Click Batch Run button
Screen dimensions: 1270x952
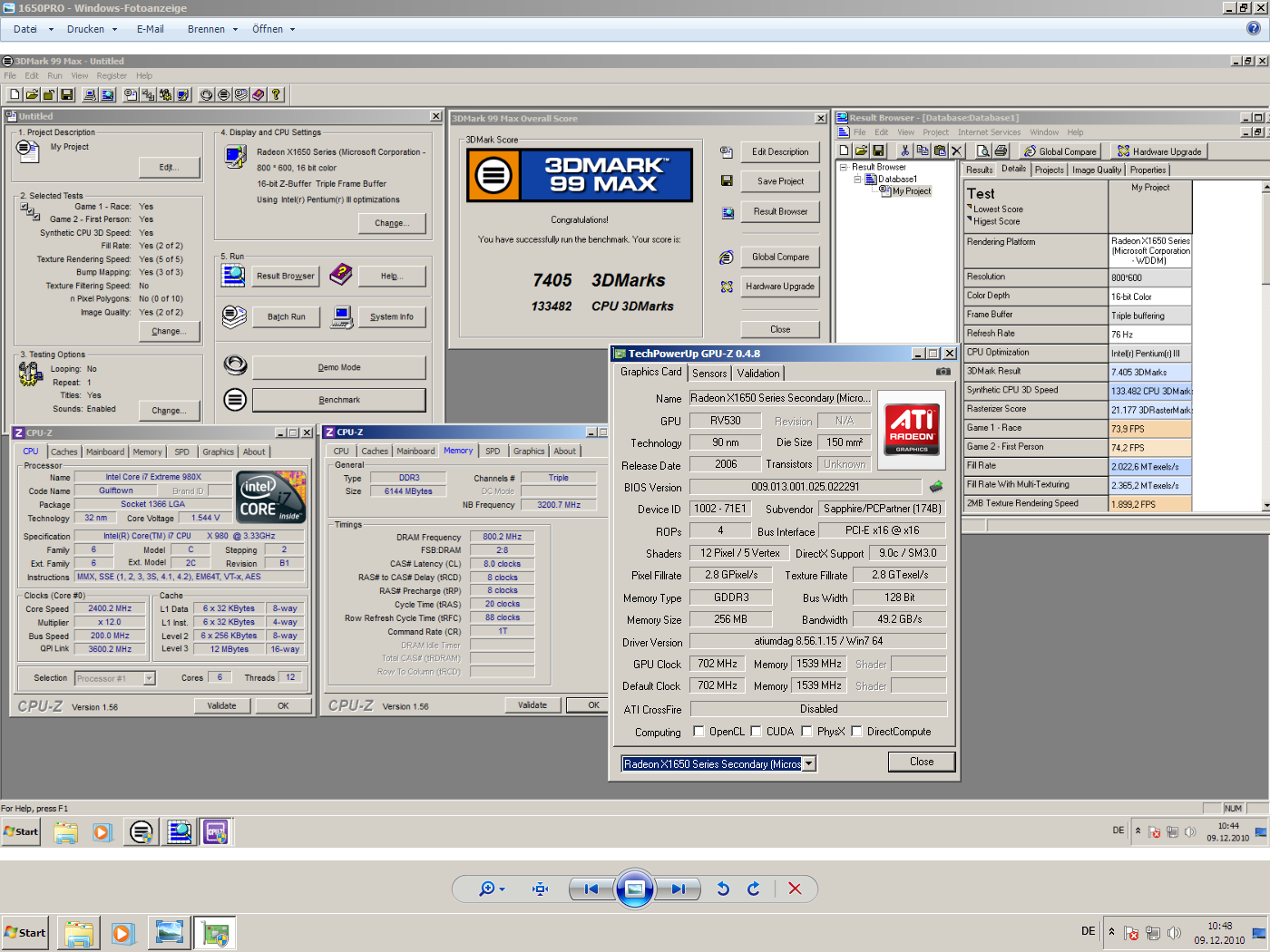286,316
